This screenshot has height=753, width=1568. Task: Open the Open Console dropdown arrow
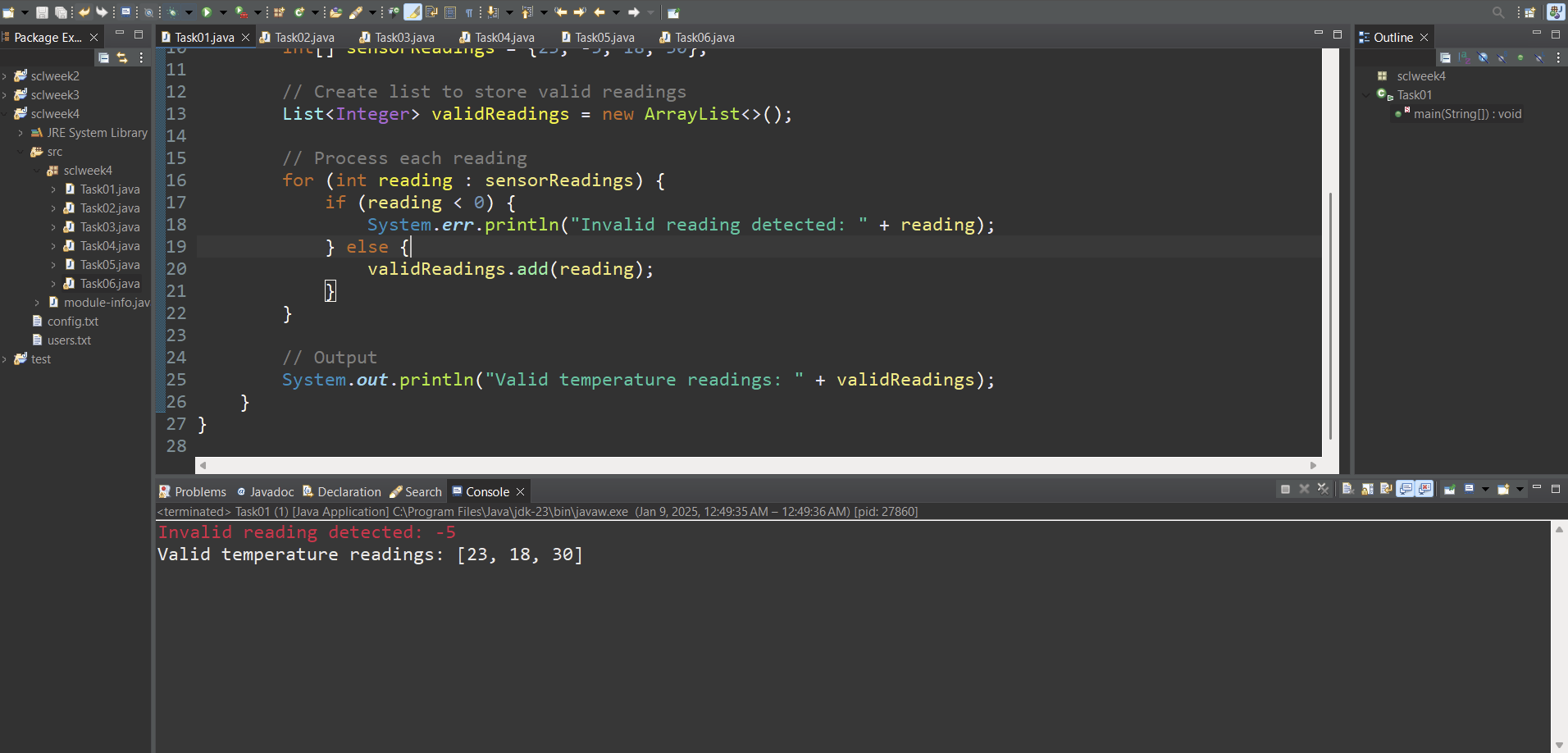pyautogui.click(x=1520, y=489)
